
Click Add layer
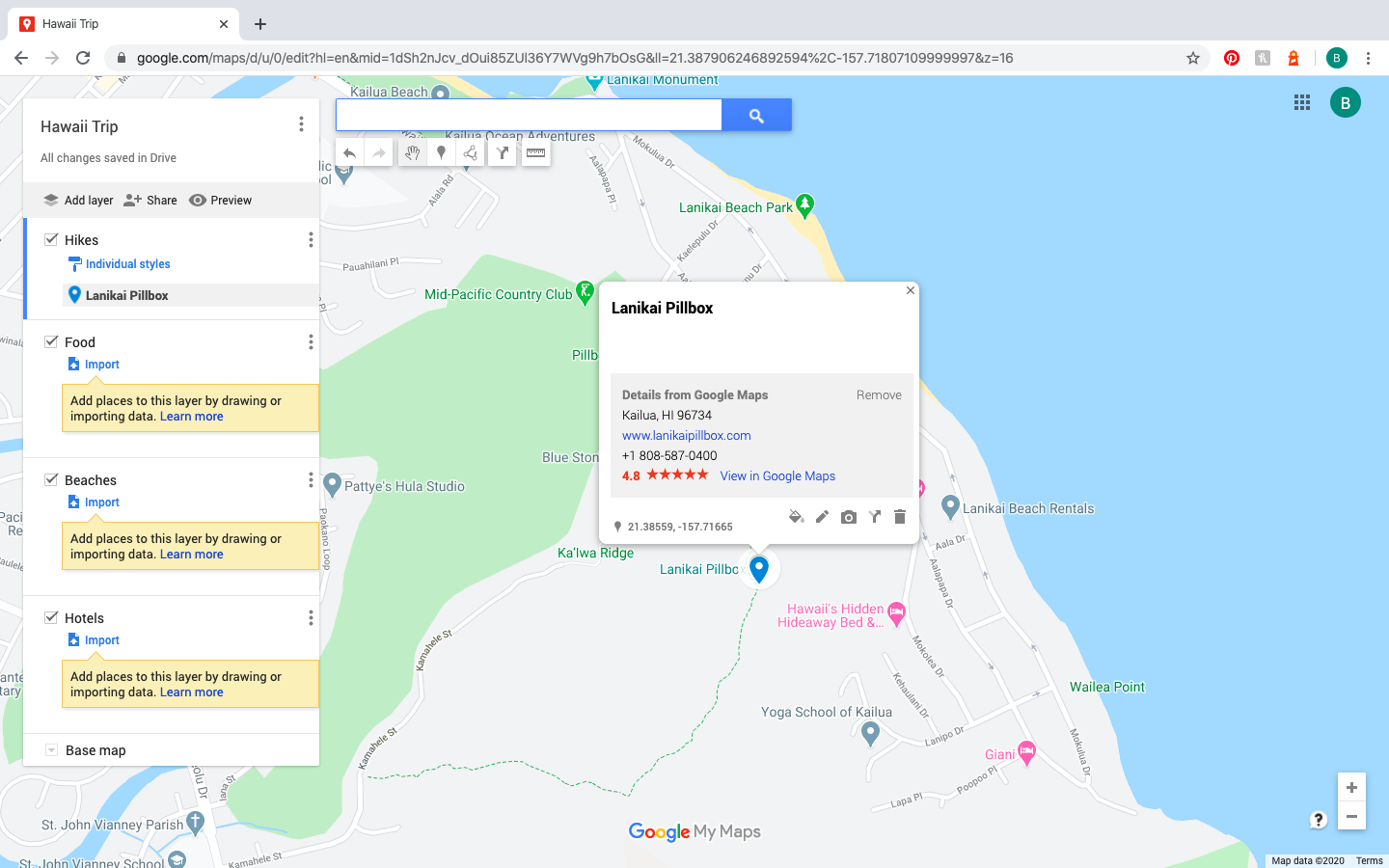click(78, 201)
